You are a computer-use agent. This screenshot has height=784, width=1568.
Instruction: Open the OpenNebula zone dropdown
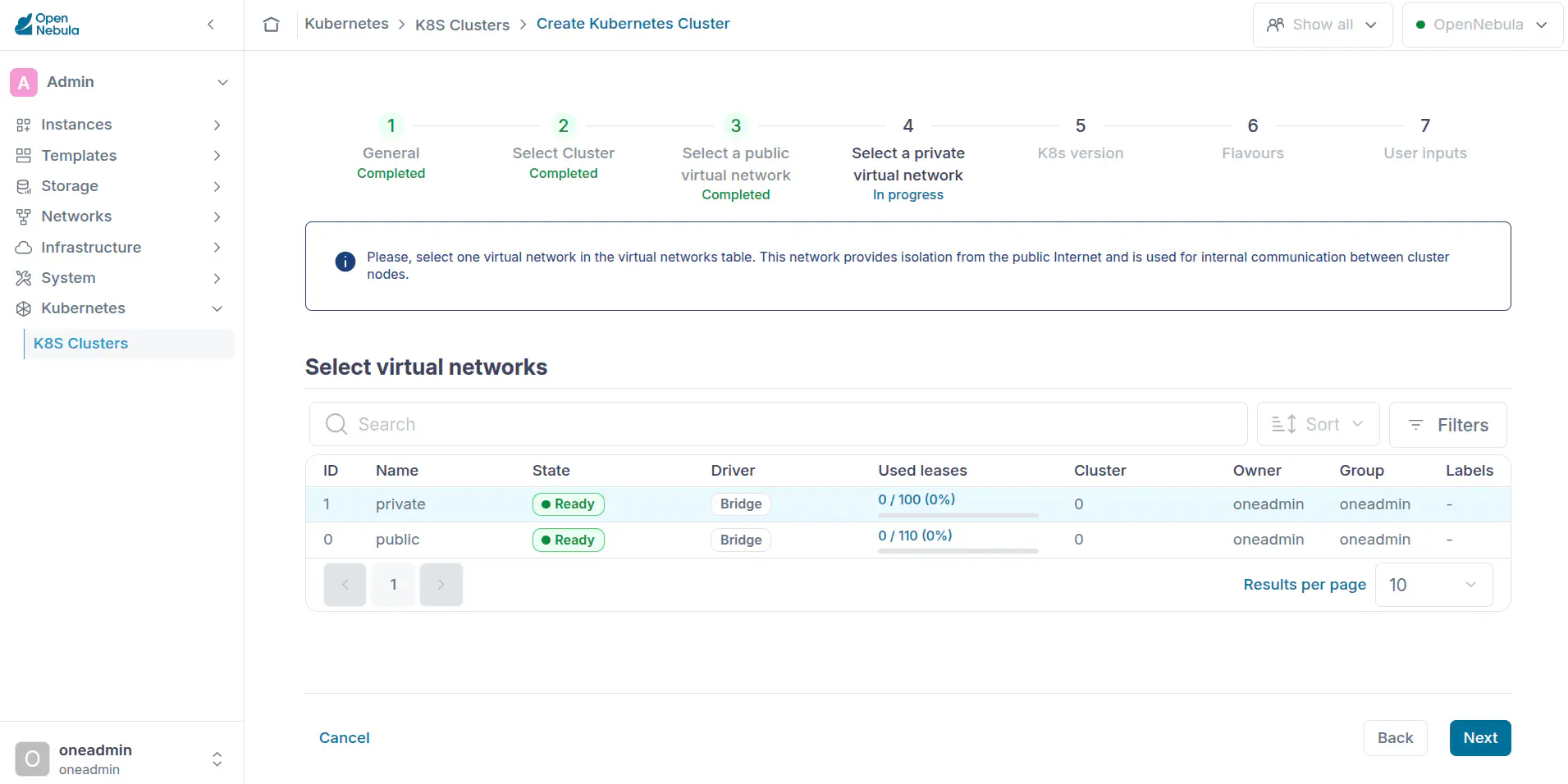(1482, 25)
